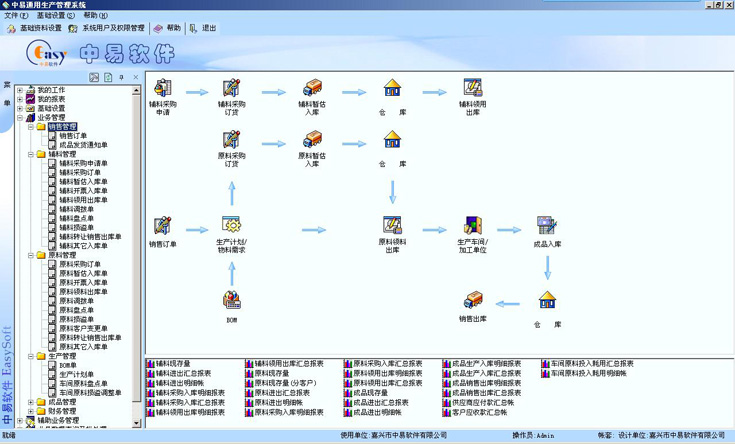Expand the 辅助业务管理 tree node
The width and height of the screenshot is (735, 444).
click(20, 421)
